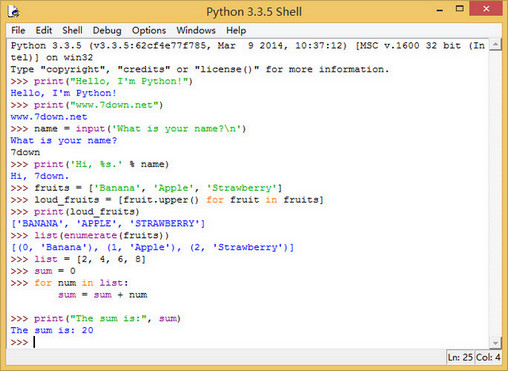The width and height of the screenshot is (508, 371).
Task: Click the 'Type "copyright", "credits"' info line
Action: tap(200, 69)
